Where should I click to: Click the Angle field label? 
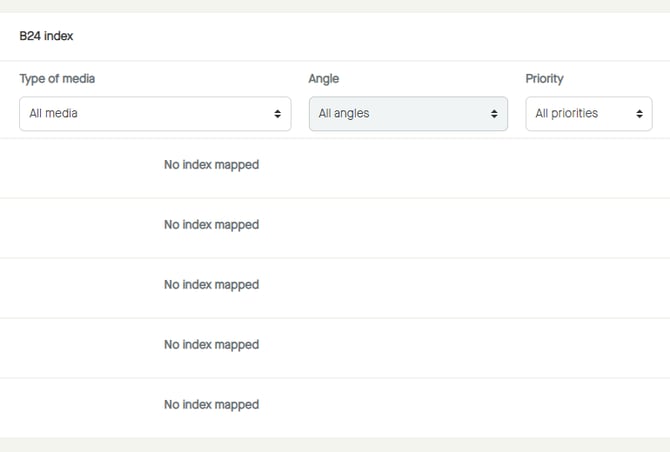[x=323, y=79]
